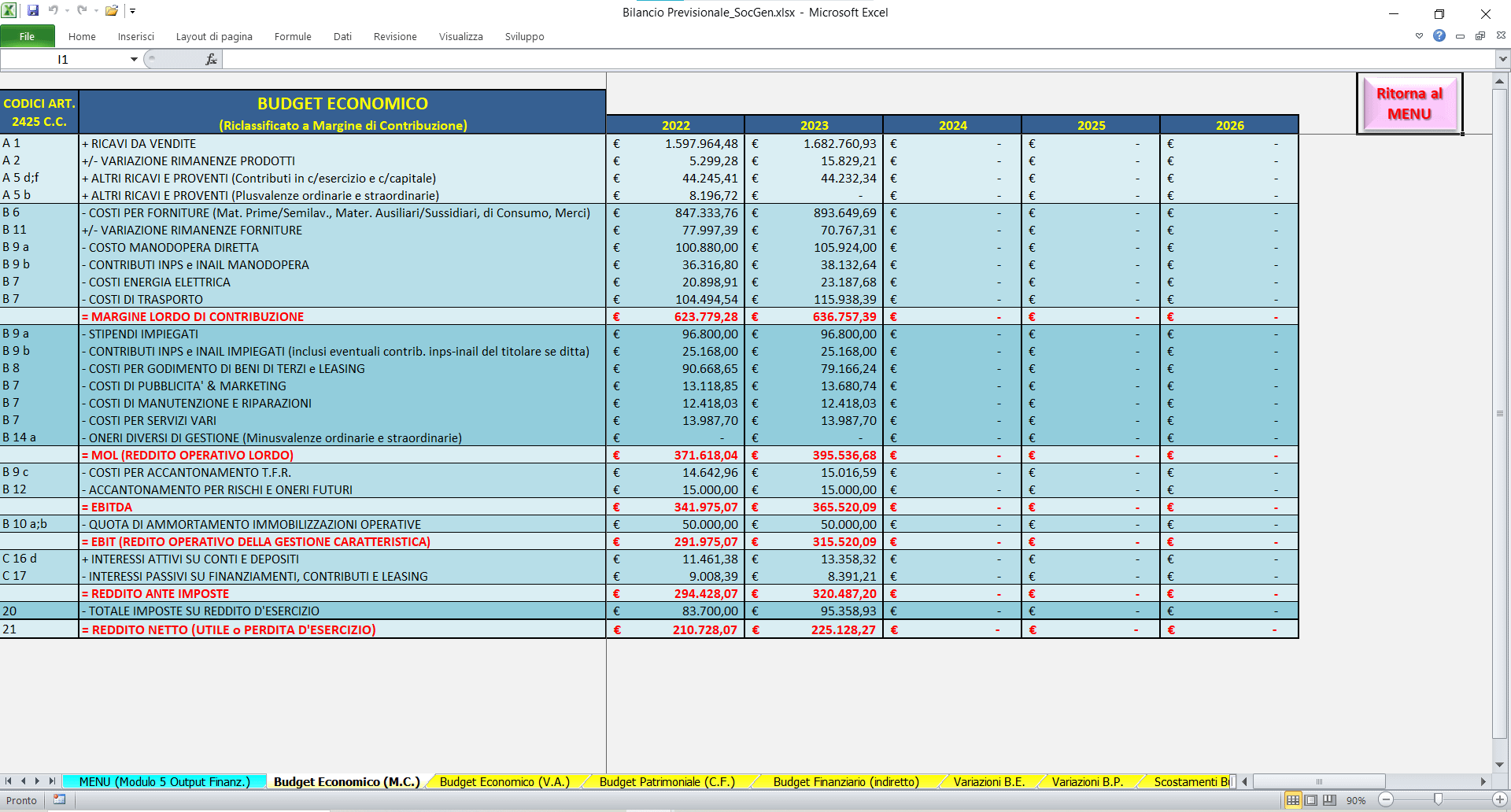Click the zoom slider handle

1438,800
